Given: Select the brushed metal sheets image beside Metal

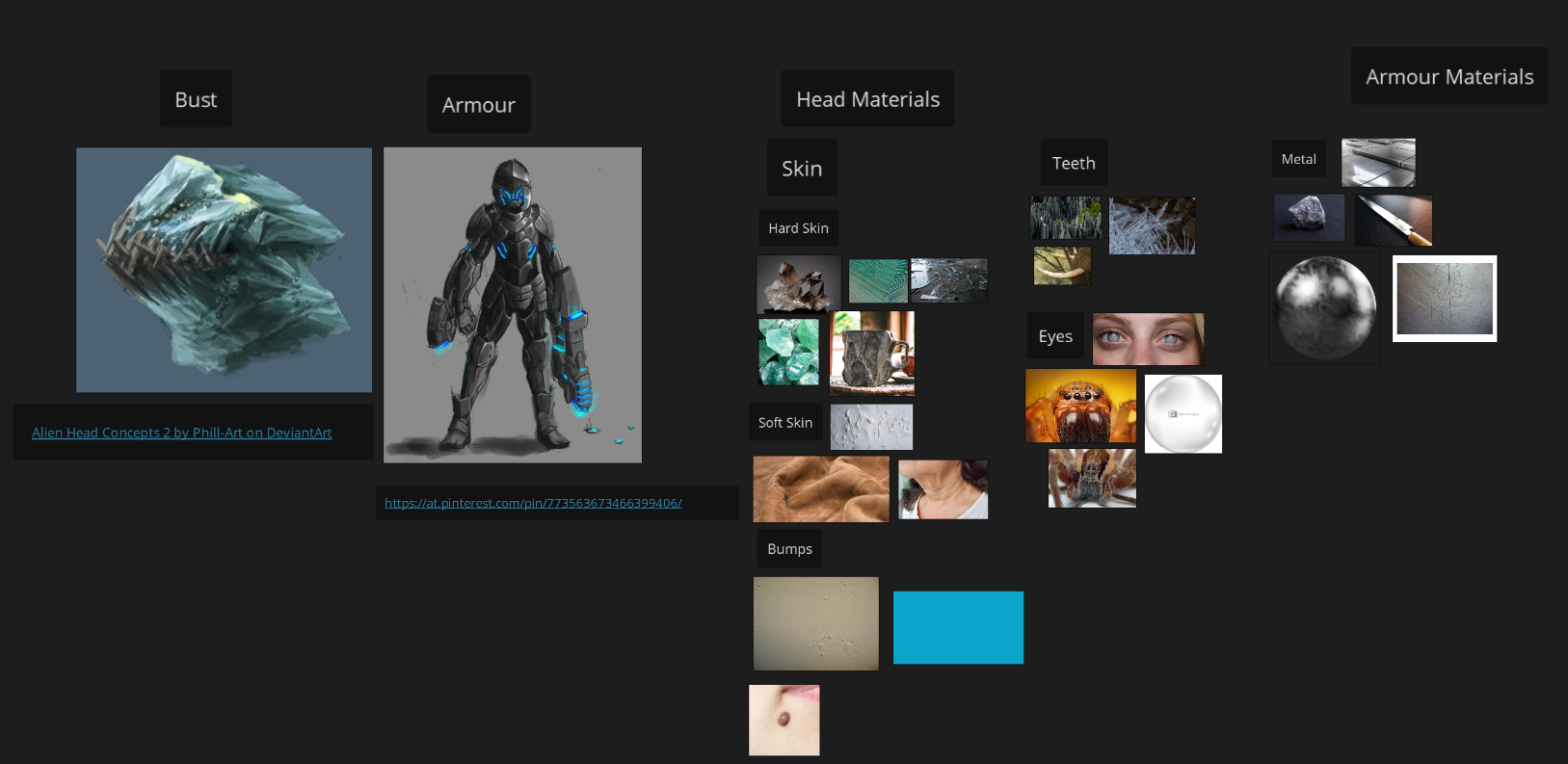Looking at the screenshot, I should coord(1378,162).
